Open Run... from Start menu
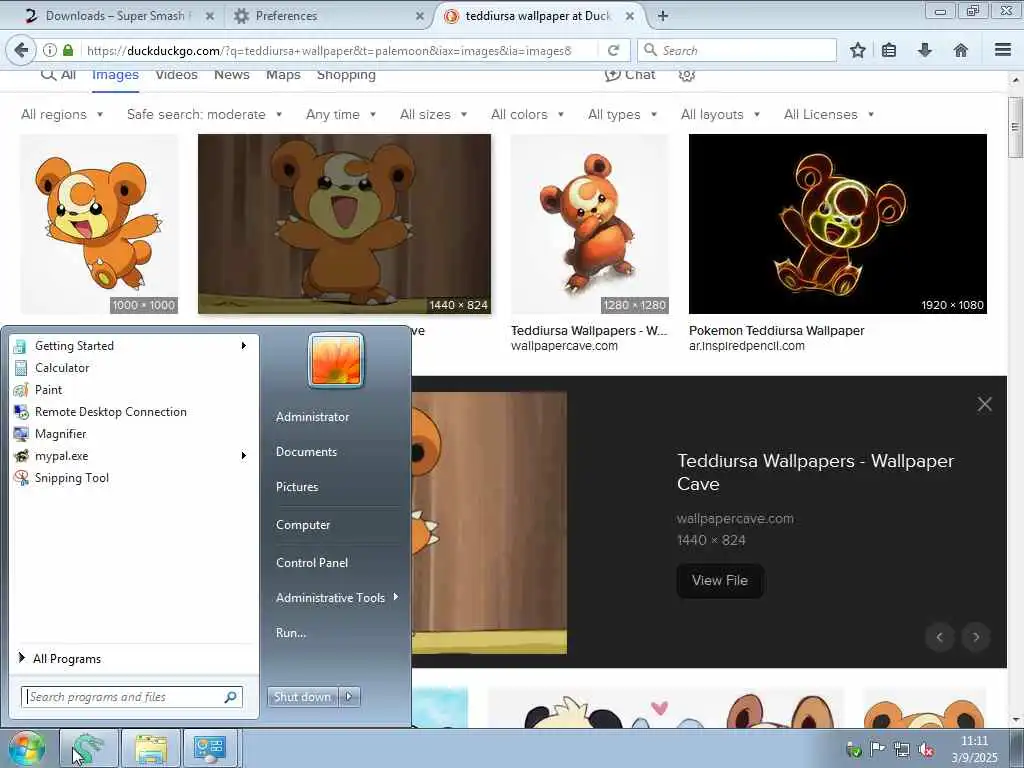The height and width of the screenshot is (768, 1024). [x=291, y=633]
